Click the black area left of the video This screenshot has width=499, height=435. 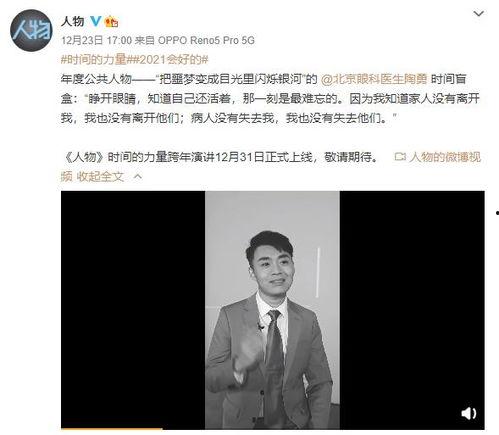pyautogui.click(x=133, y=310)
